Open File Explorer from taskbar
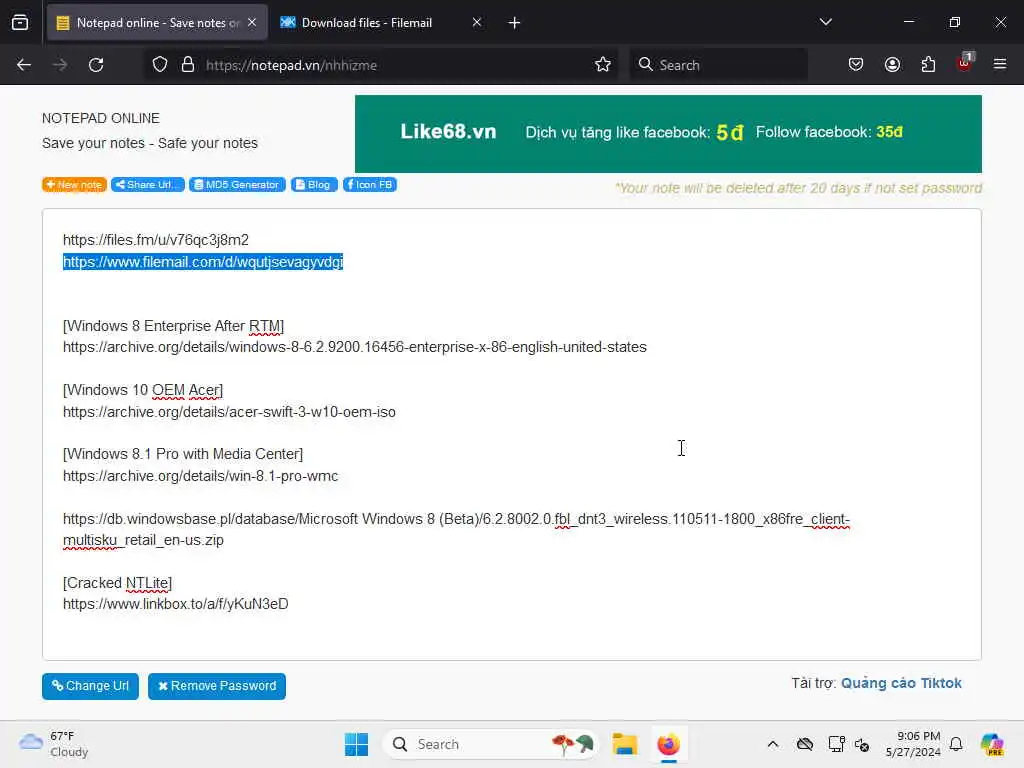The height and width of the screenshot is (768, 1024). pyautogui.click(x=624, y=744)
